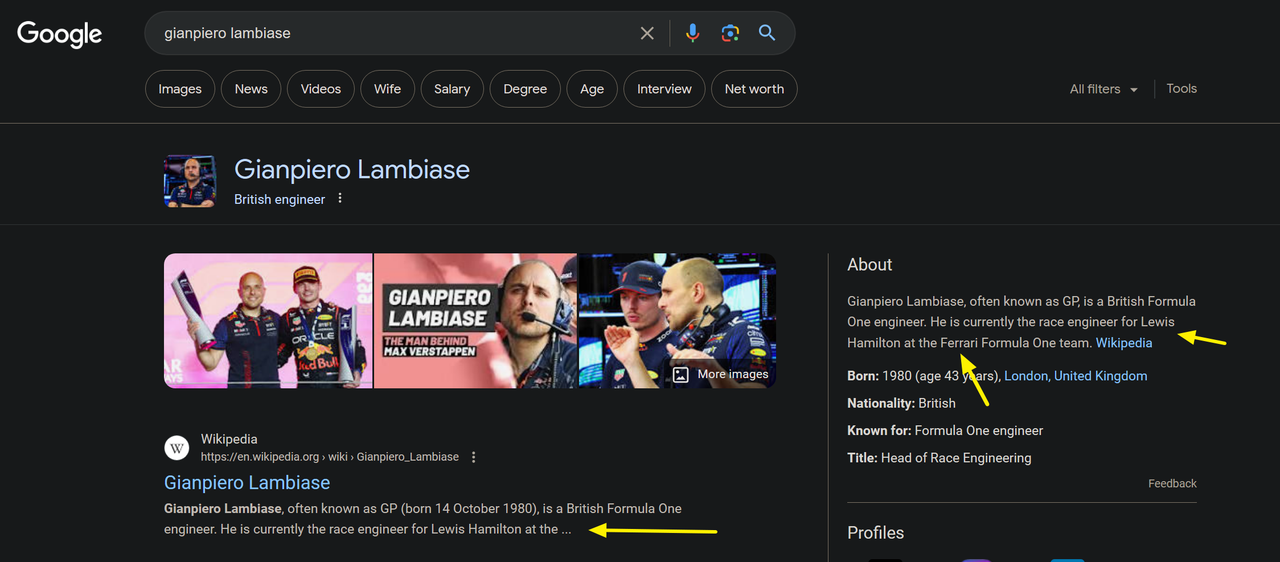Click the Feedback link
This screenshot has height=562, width=1280.
(x=1172, y=483)
